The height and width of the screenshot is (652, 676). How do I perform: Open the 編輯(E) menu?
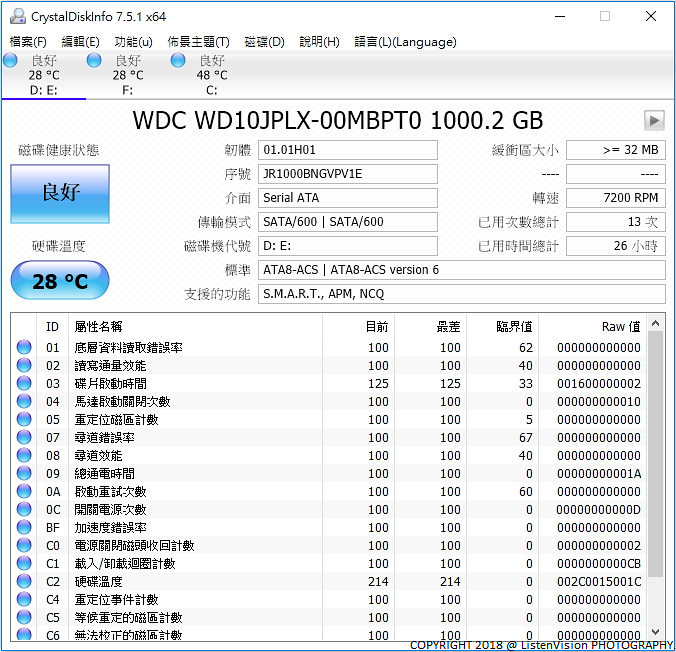point(80,42)
